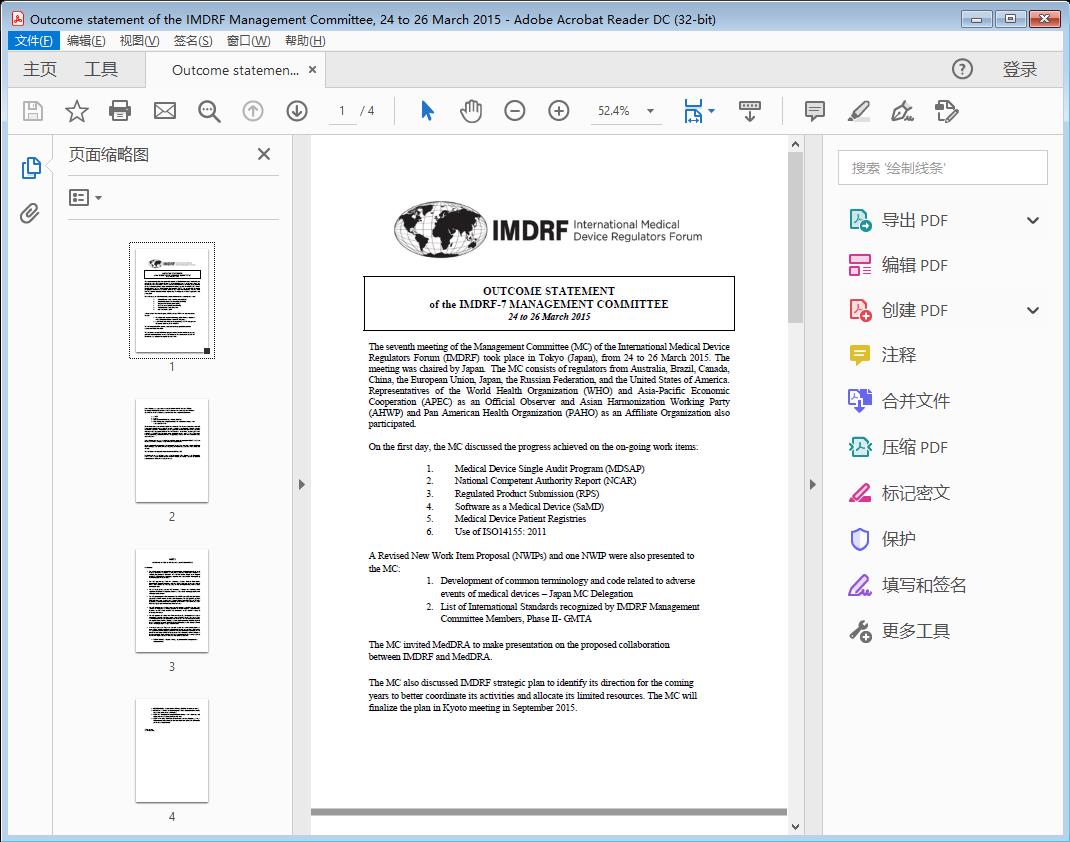Open the 编辑(E) menu
1070x842 pixels.
[86, 41]
